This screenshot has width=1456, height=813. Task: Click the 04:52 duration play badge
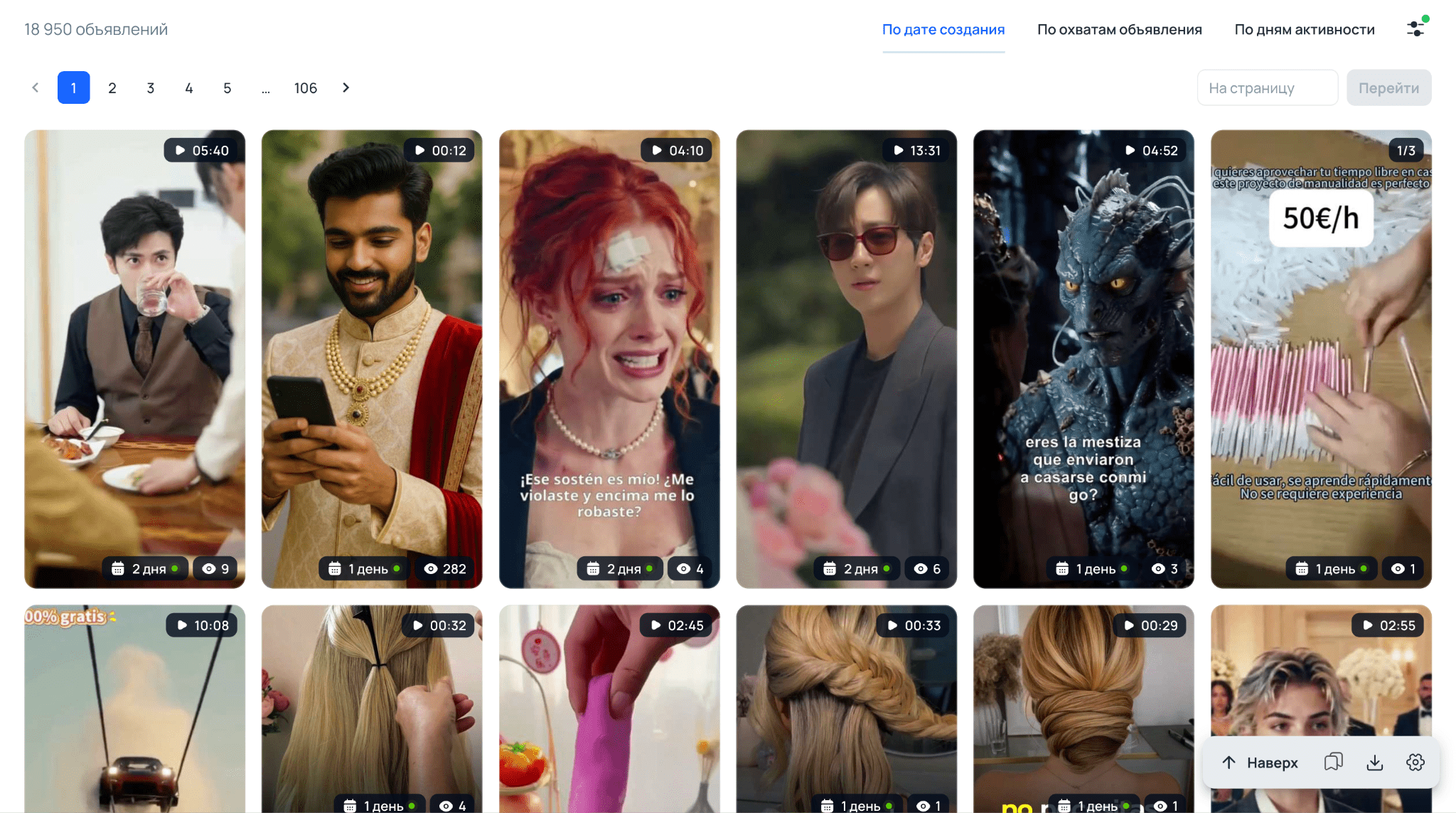(1151, 150)
